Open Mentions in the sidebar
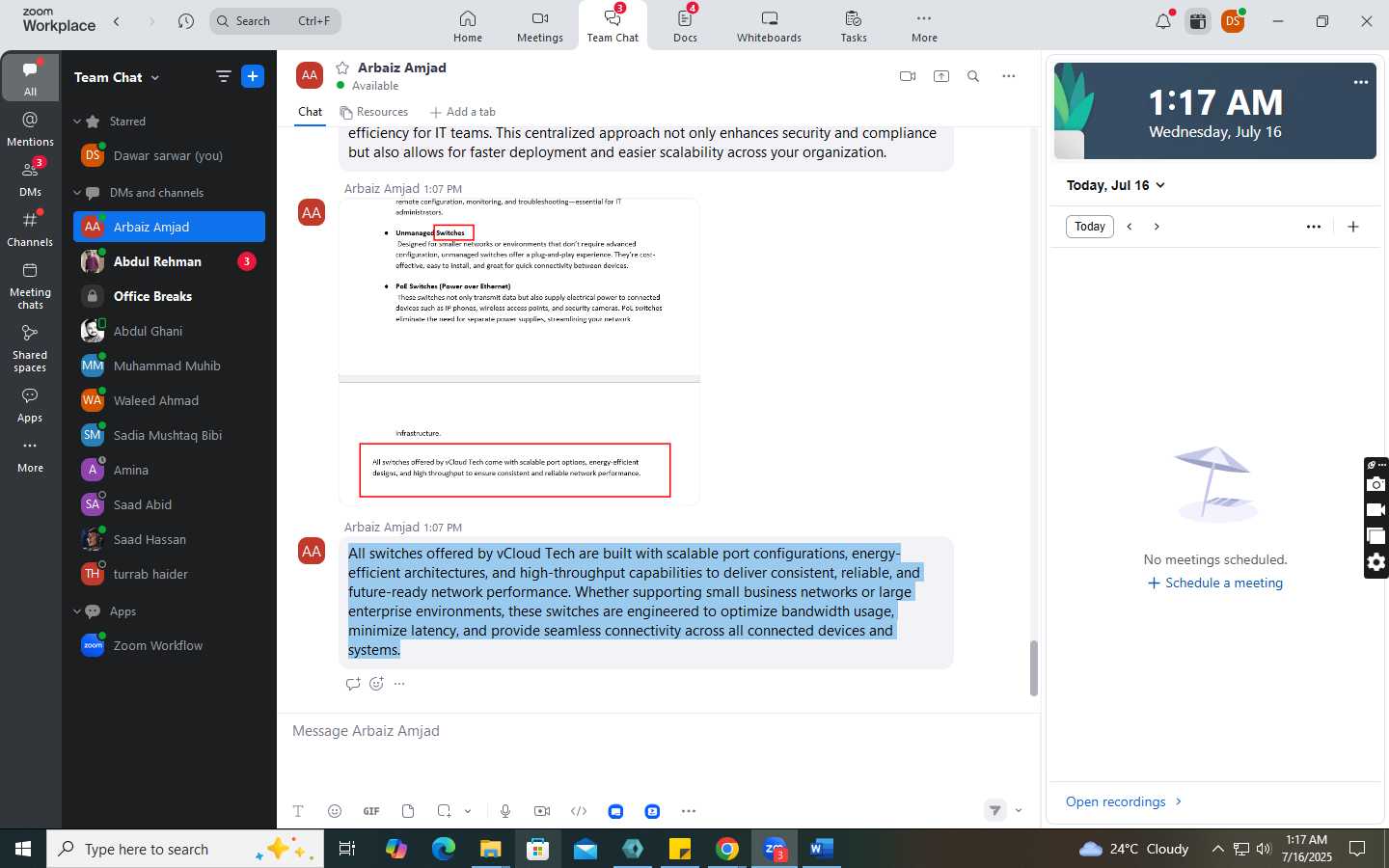1389x868 pixels. [30, 128]
